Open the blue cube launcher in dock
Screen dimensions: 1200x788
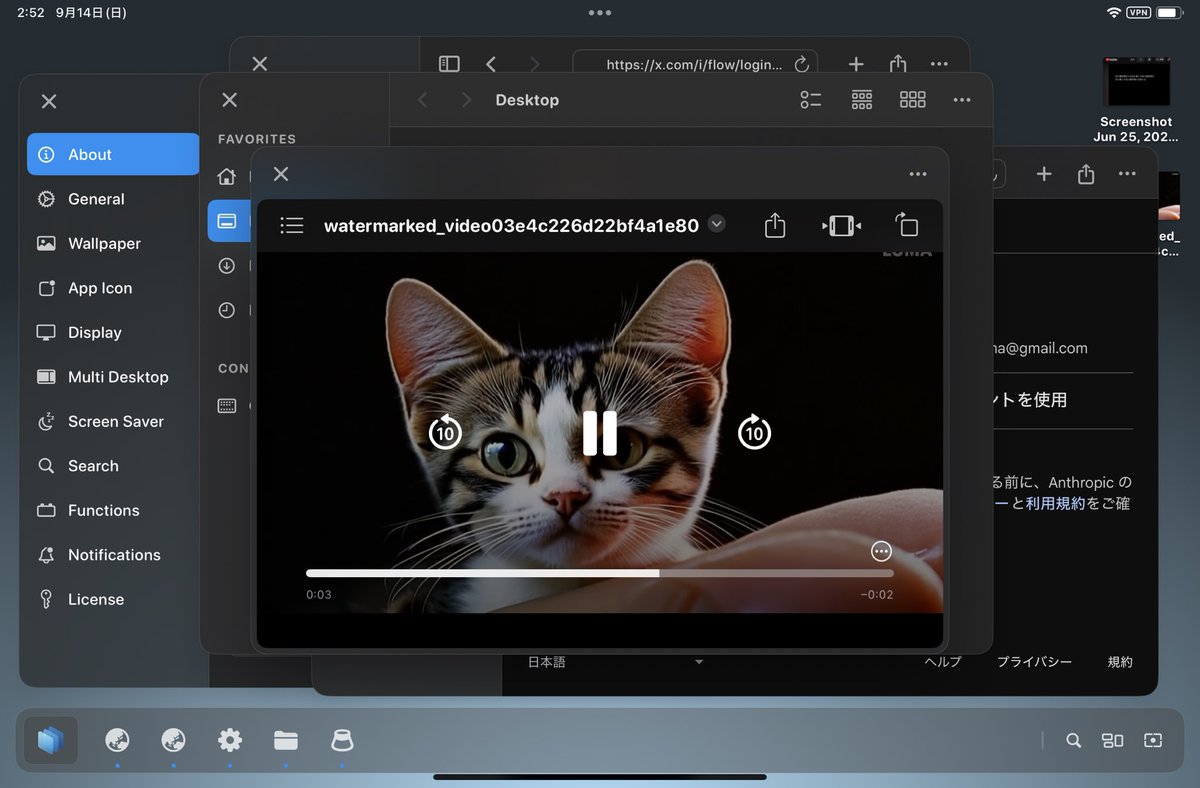pos(50,741)
